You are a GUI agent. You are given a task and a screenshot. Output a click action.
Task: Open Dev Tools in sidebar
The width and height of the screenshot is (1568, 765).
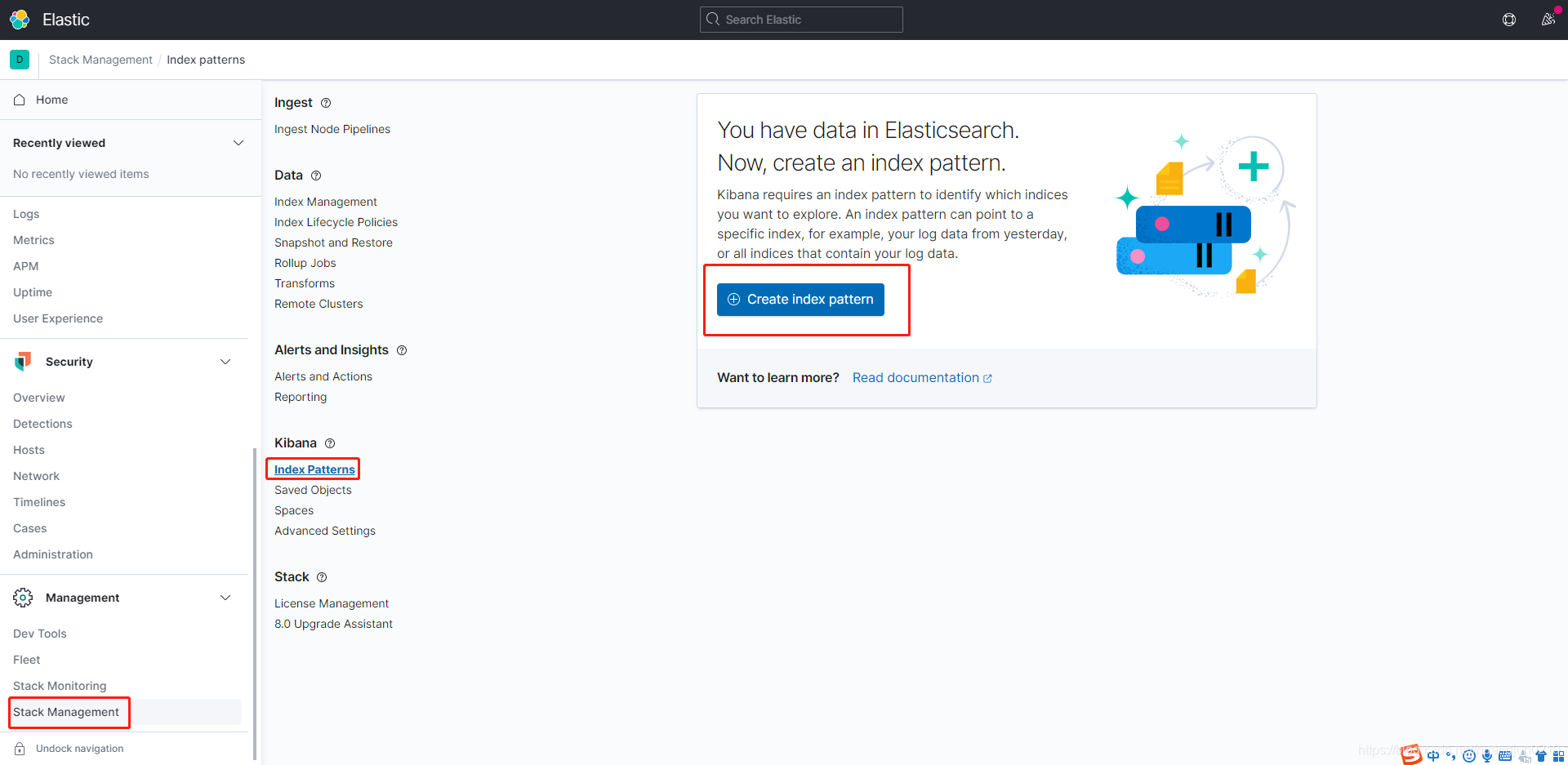[40, 634]
